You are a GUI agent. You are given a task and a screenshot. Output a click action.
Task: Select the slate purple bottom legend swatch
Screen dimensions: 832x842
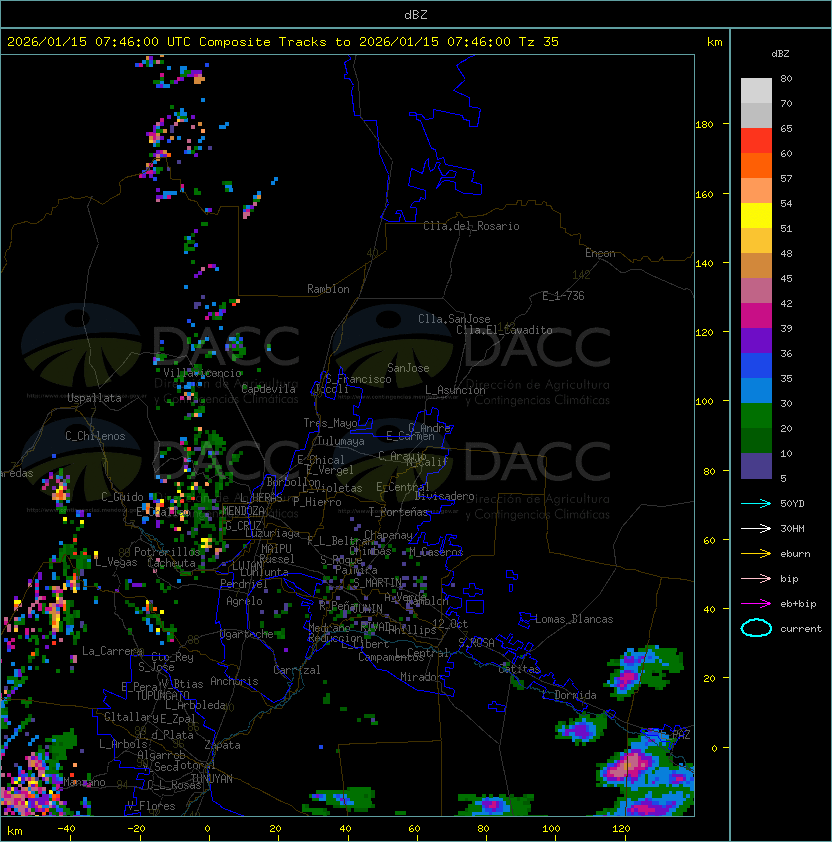756,466
